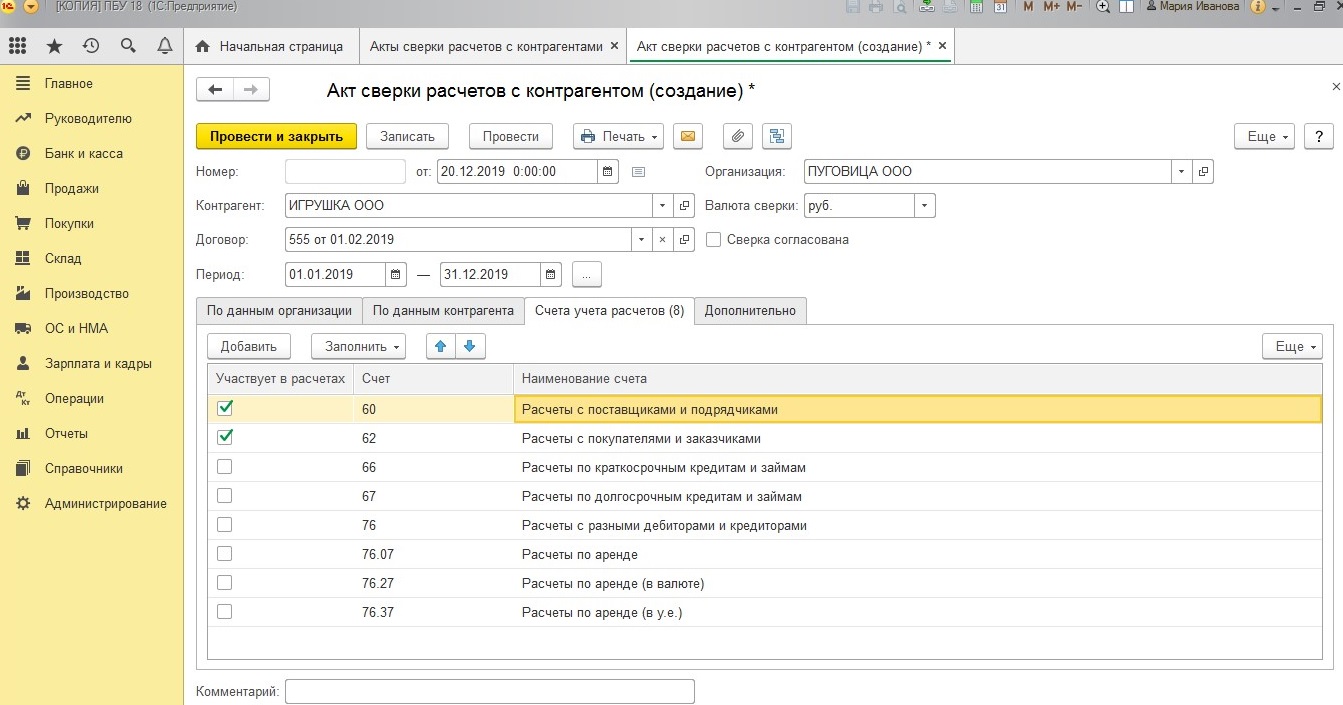Move row up with blue up arrow
This screenshot has width=1343, height=705.
coord(440,347)
